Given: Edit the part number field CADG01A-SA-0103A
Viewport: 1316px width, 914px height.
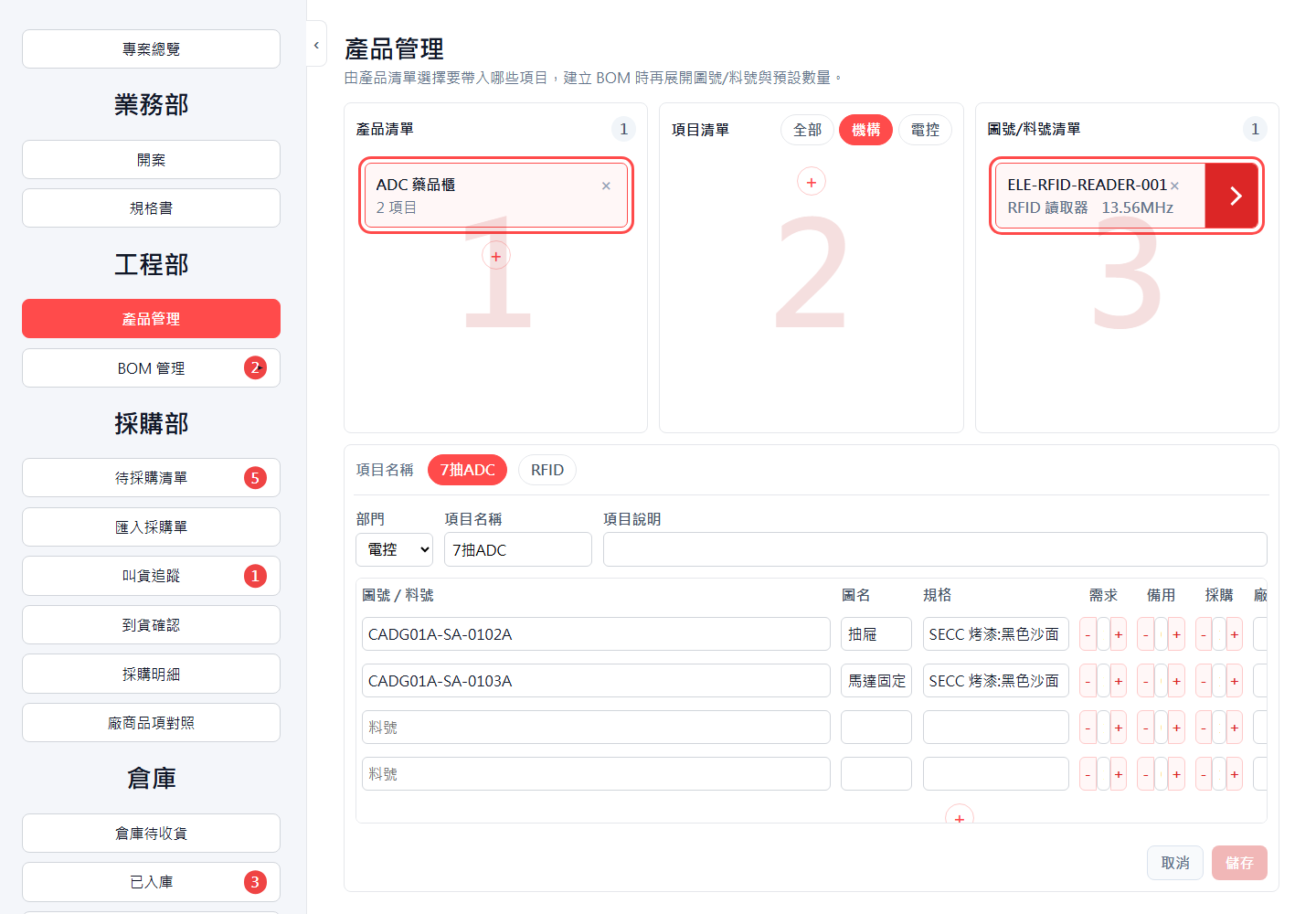Looking at the screenshot, I should click(x=596, y=681).
